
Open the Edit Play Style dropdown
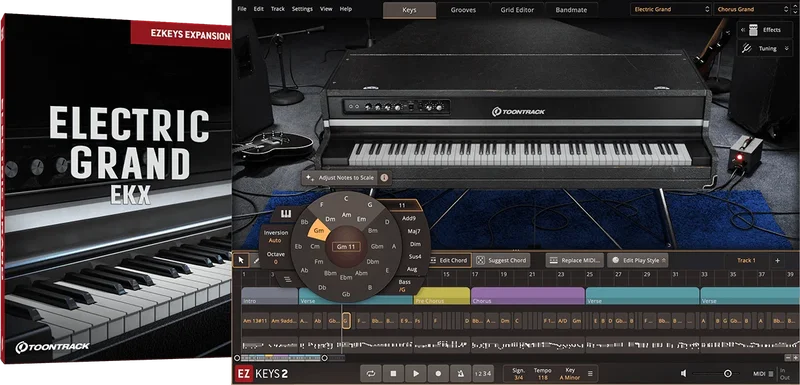(x=638, y=261)
